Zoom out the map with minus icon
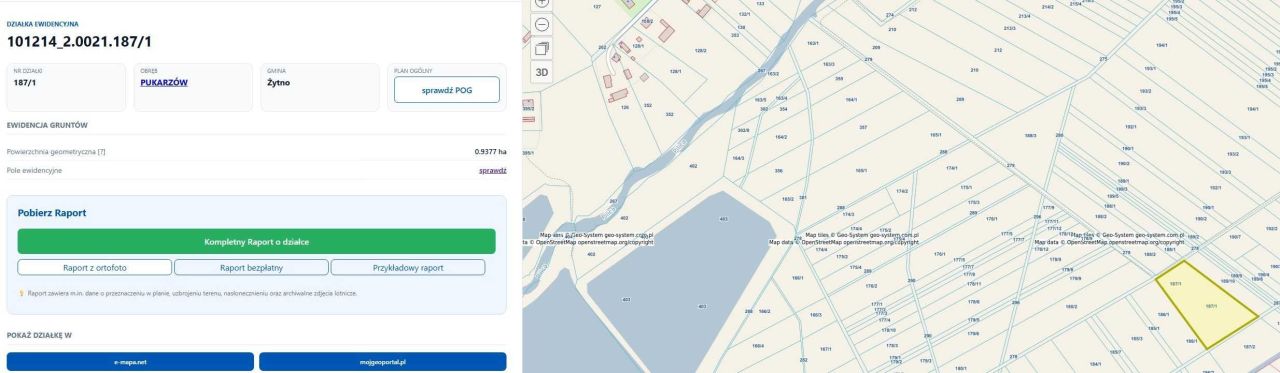 542,24
